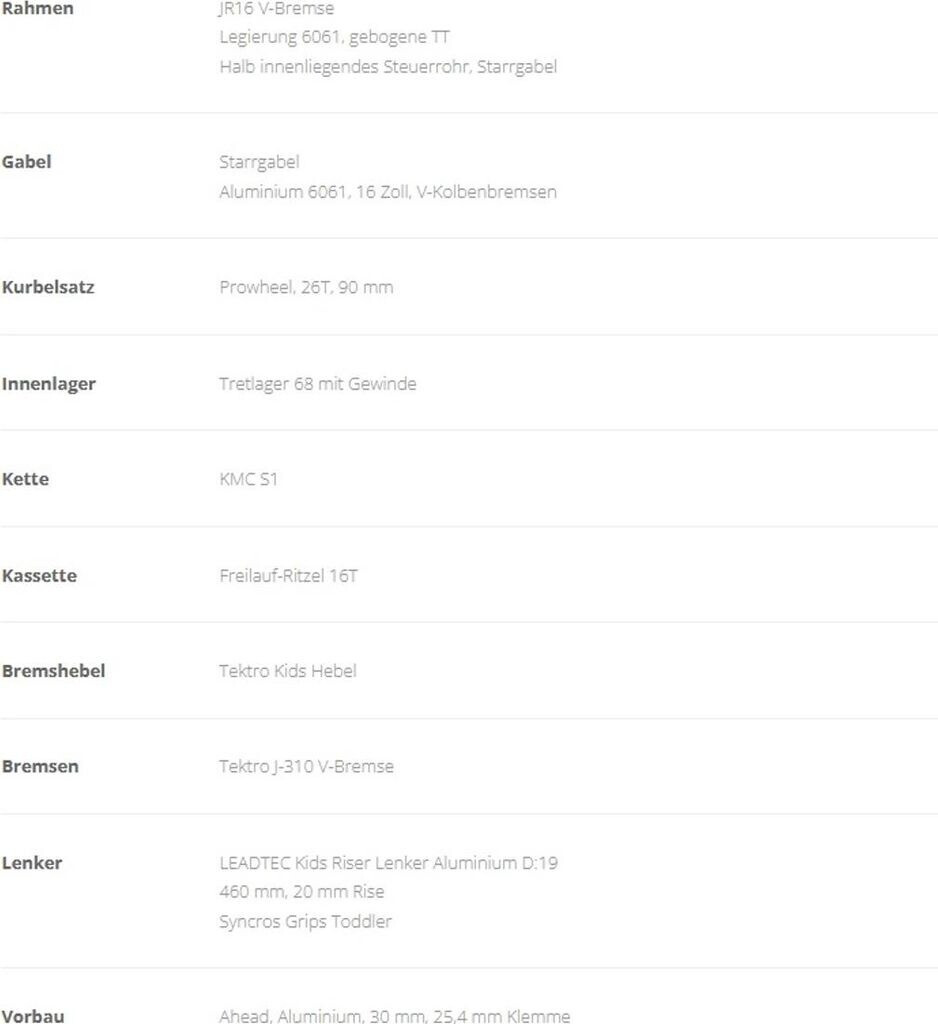Click 'Aluminium 6061, 16 Zoll, V-Kolbenbremsen' text
Image resolution: width=938 pixels, height=1024 pixels.
[x=388, y=192]
